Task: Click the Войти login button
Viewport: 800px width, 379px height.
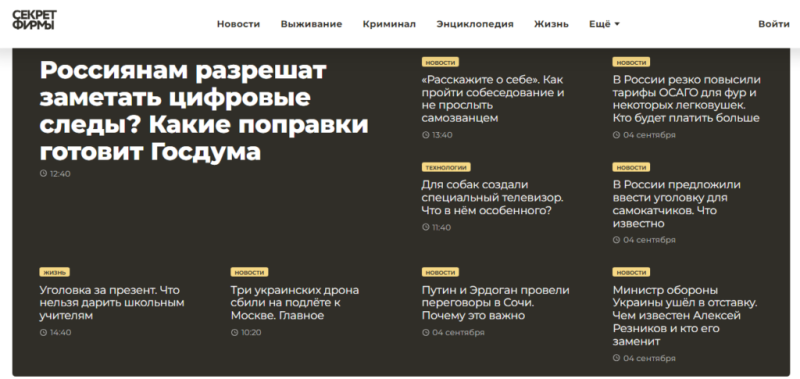Action: click(773, 24)
